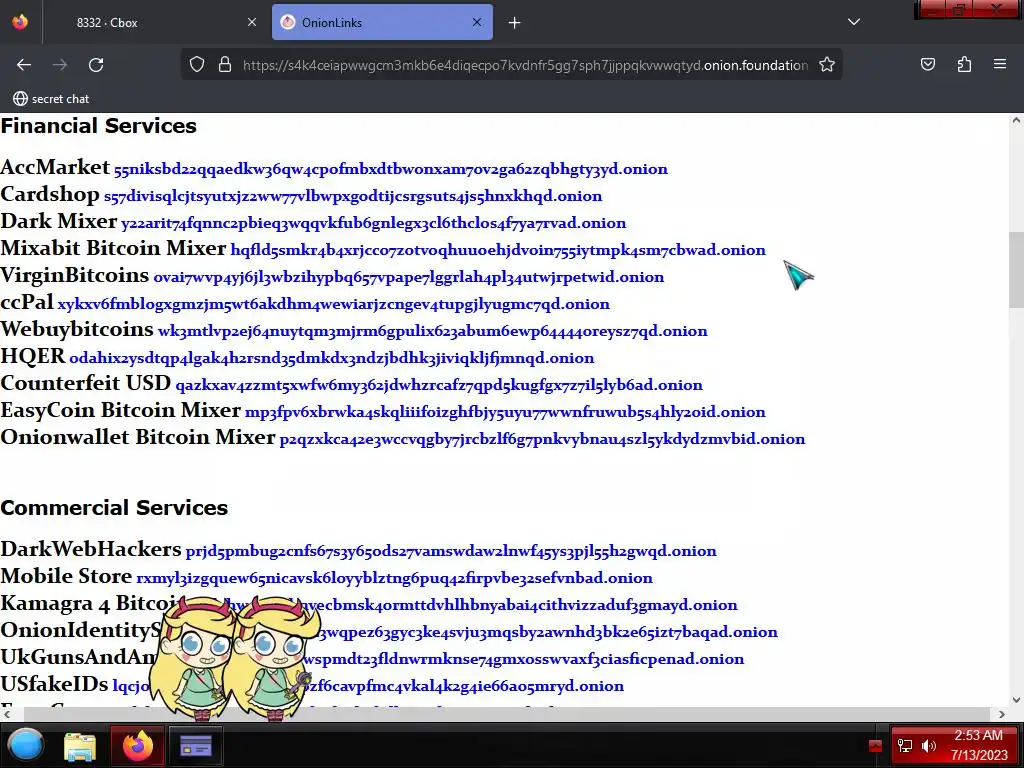
Task: Click the URL address bar
Action: coord(525,65)
